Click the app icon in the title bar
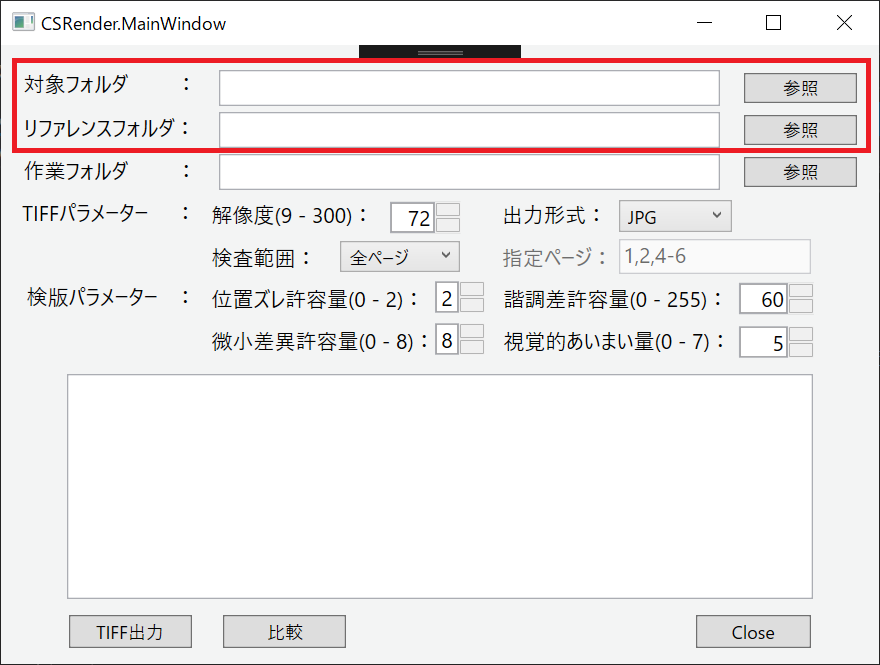Screen dimensions: 880x665 click(22, 22)
